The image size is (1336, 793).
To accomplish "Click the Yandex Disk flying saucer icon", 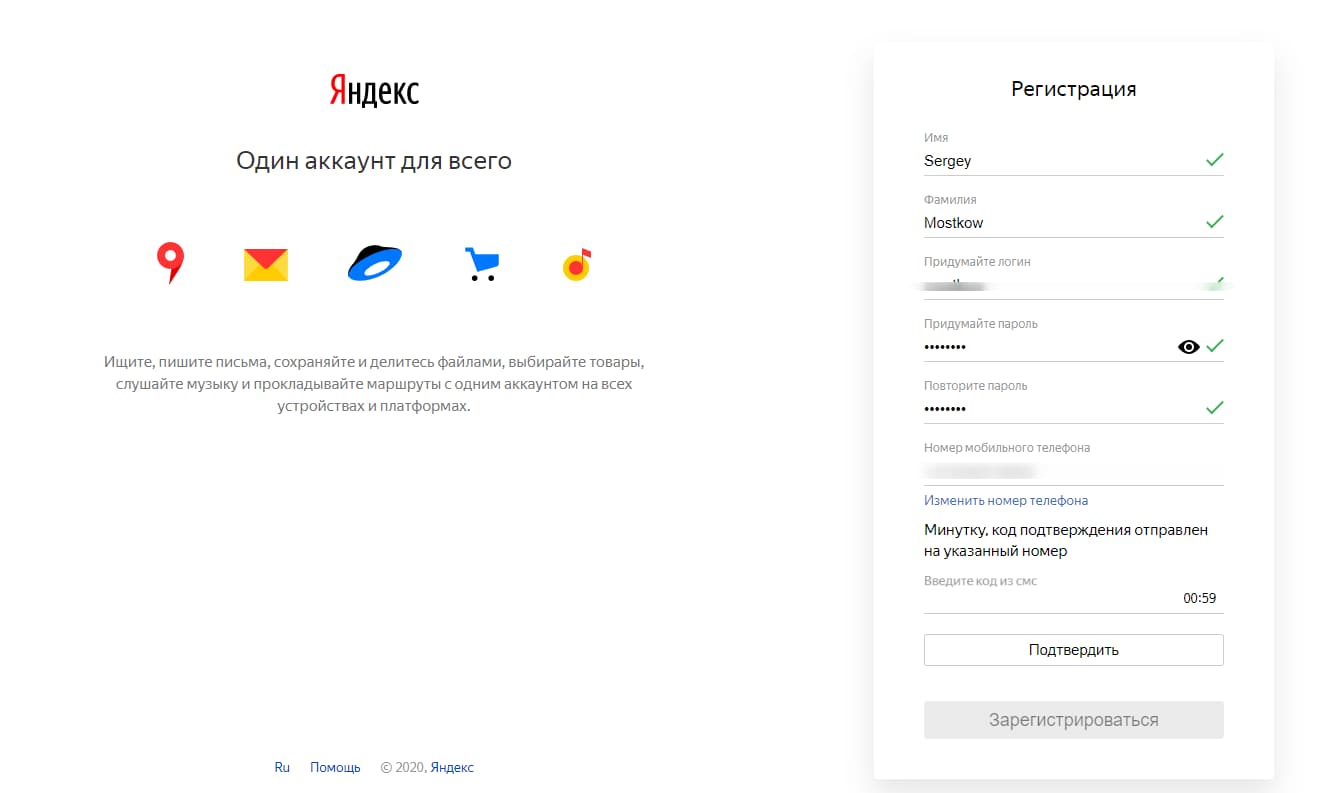I will tap(374, 263).
